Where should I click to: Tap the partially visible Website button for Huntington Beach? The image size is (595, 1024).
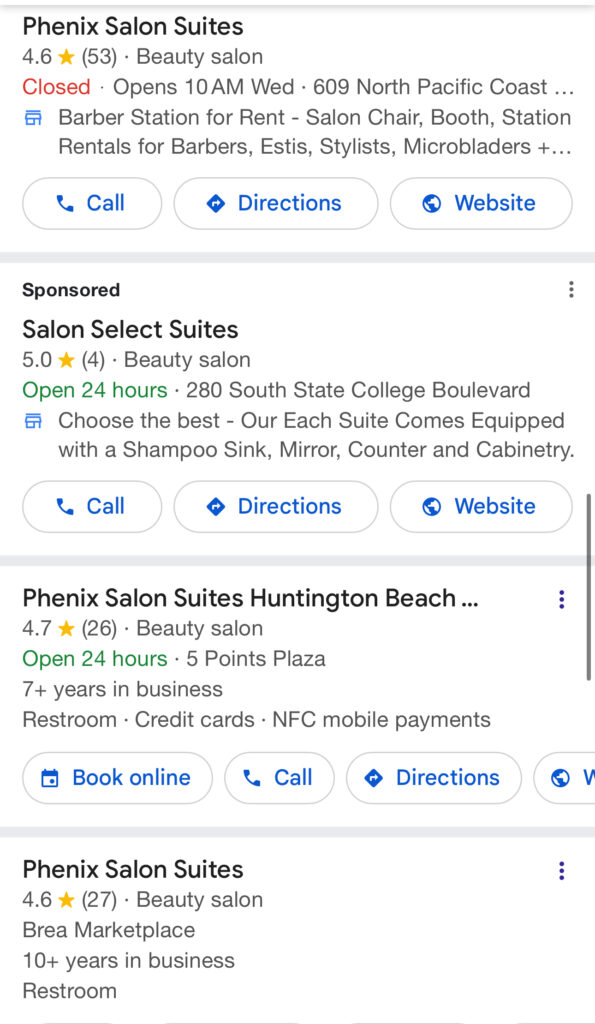click(564, 778)
